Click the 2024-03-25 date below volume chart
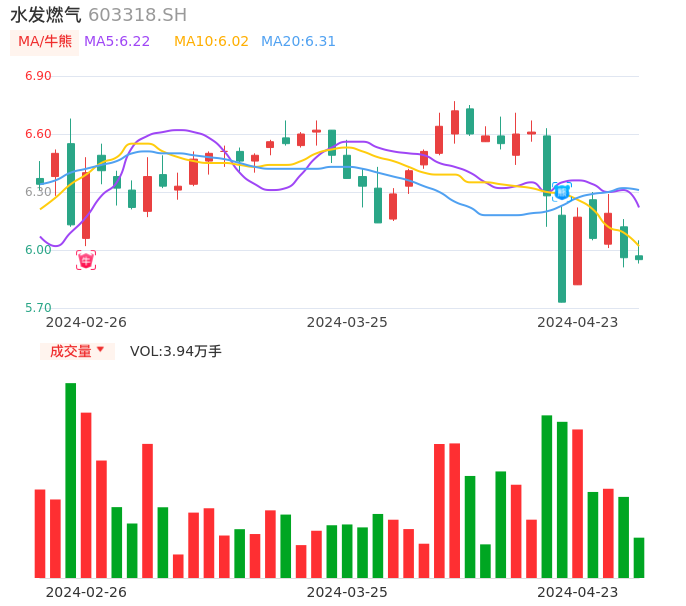 347,592
